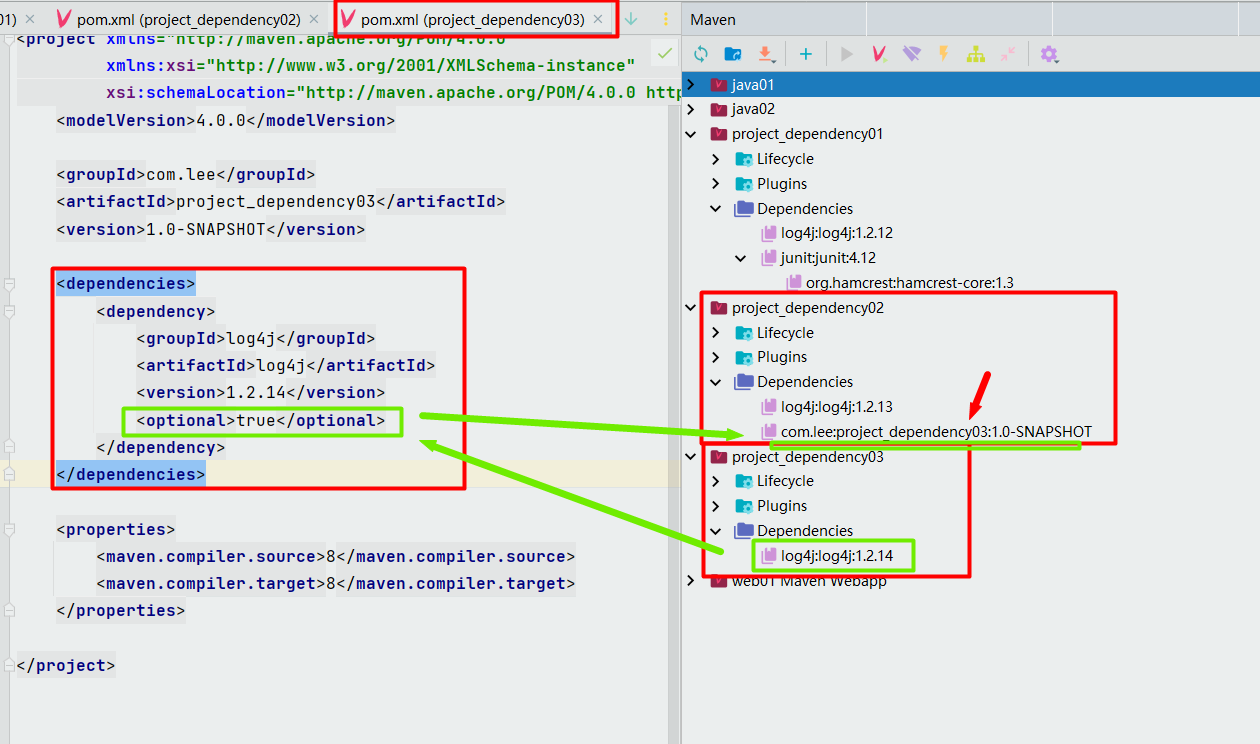Screen dimensions: 1260x744
Task: Collapse the project_dependency01 tree node
Action: 691,134
